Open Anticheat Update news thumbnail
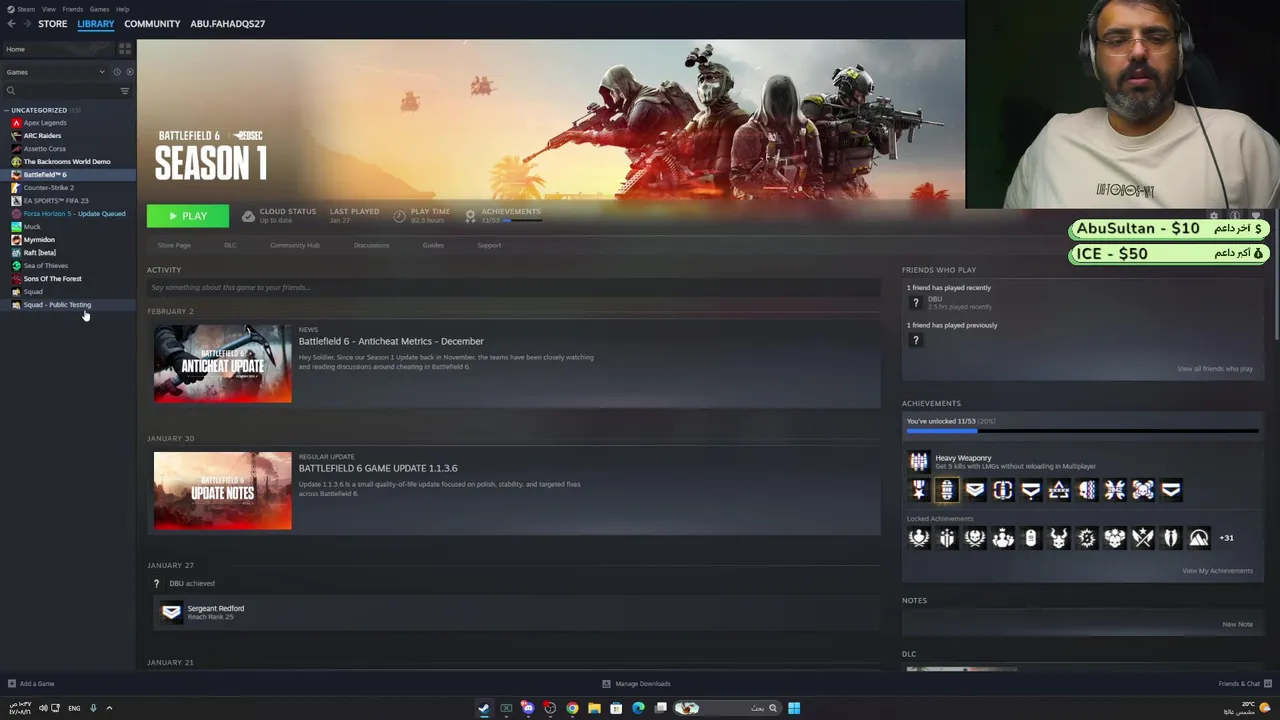Viewport: 1280px width, 720px height. 223,363
